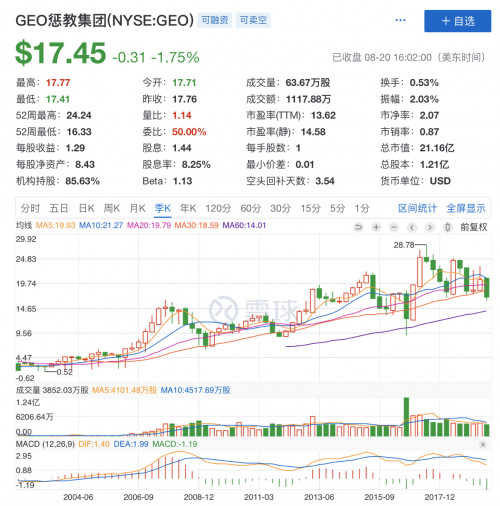The width and height of the screenshot is (500, 506).
Task: Click the tallest green volume bar
Action: (x=406, y=417)
